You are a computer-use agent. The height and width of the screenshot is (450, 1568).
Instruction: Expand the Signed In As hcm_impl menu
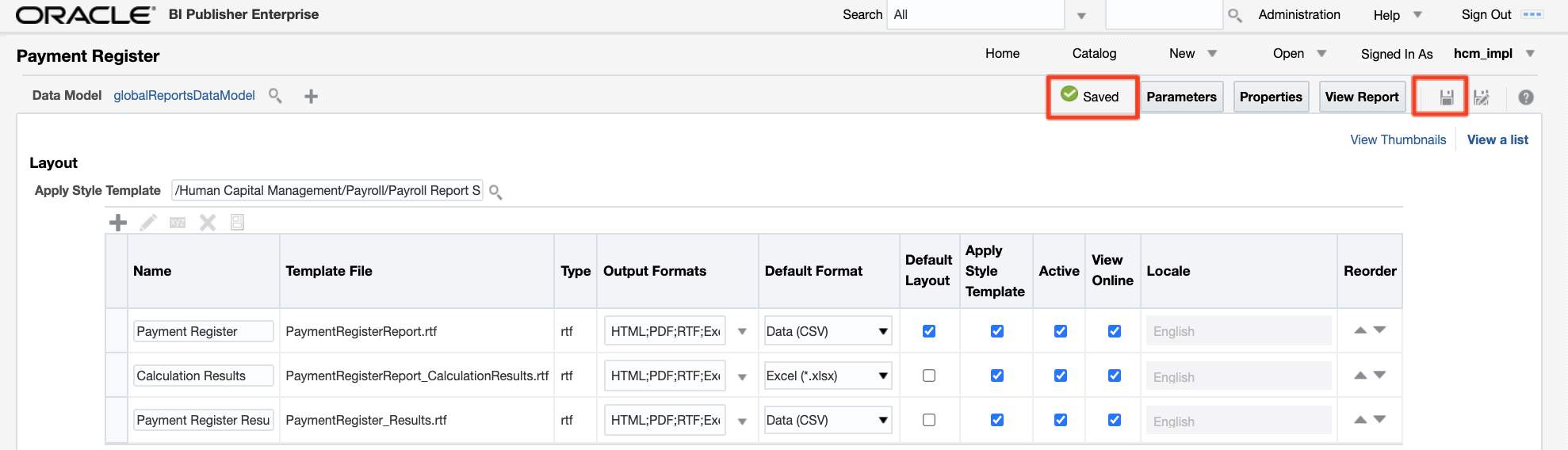(x=1530, y=54)
